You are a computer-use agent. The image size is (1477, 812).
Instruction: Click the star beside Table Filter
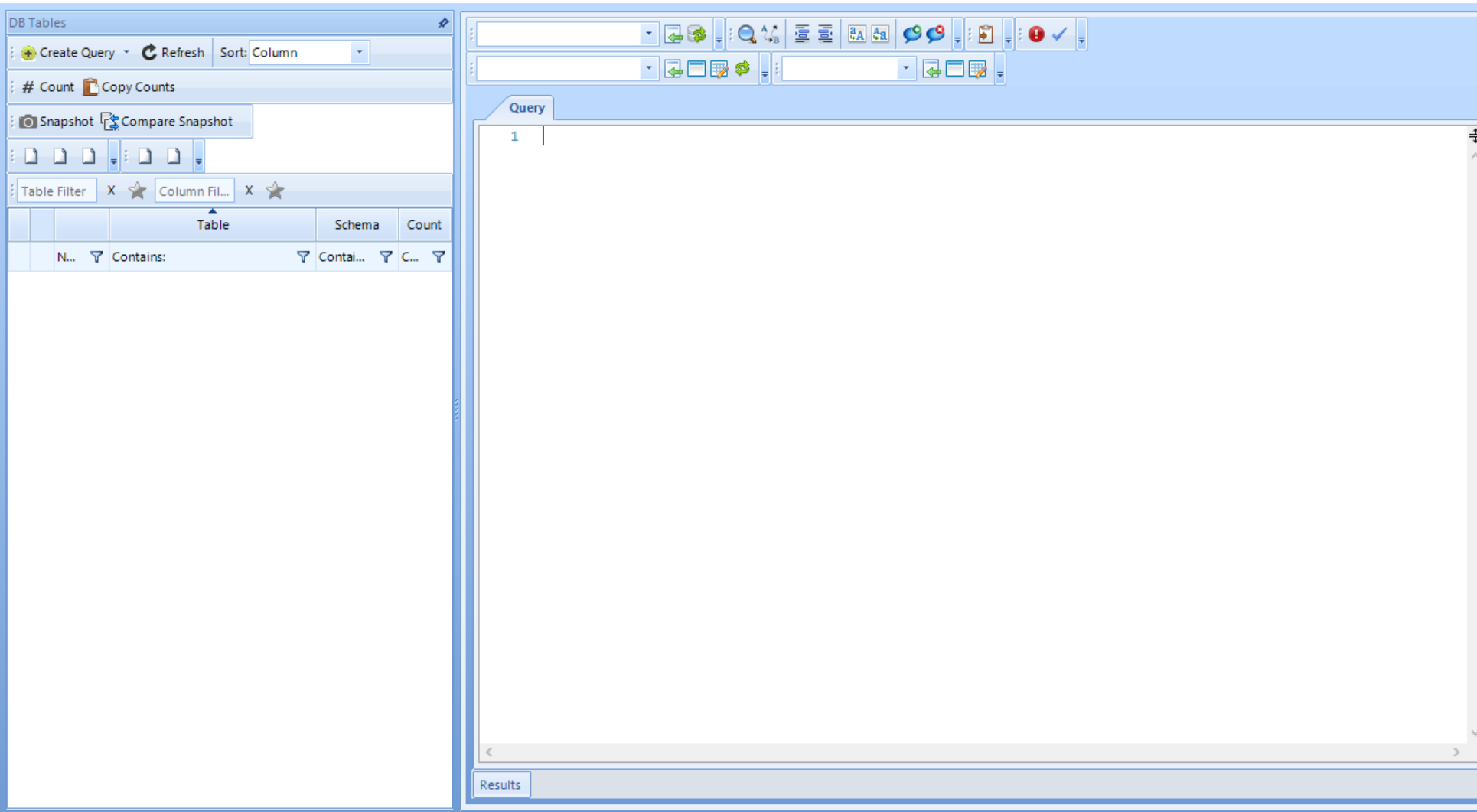tap(137, 191)
